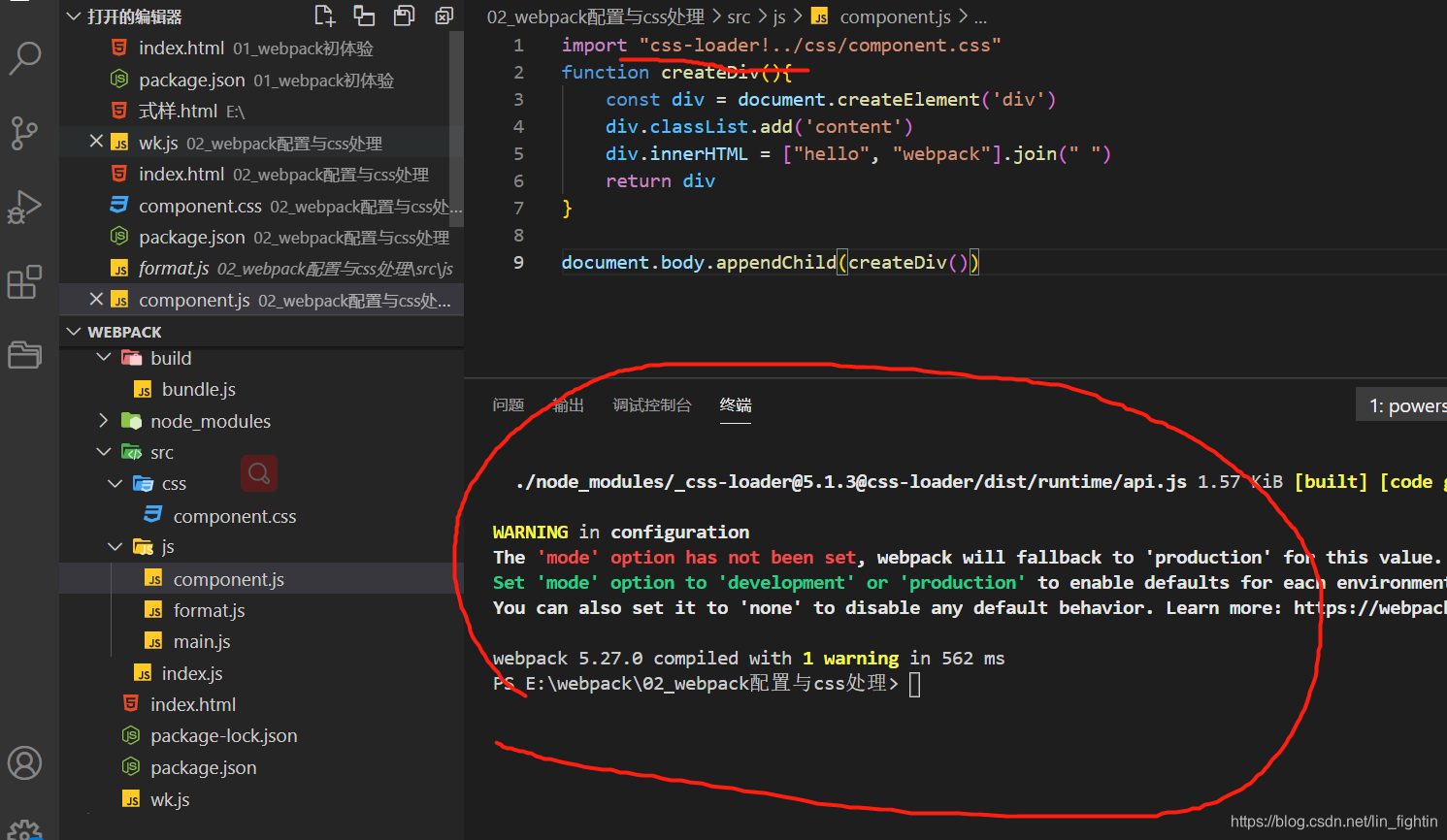The width and height of the screenshot is (1447, 840).
Task: Click the New Untitled File icon
Action: click(x=325, y=16)
